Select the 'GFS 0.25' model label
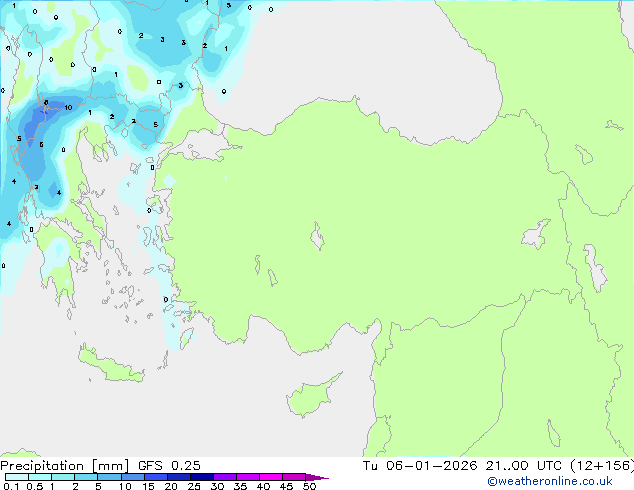The height and width of the screenshot is (490, 634). pos(169,466)
